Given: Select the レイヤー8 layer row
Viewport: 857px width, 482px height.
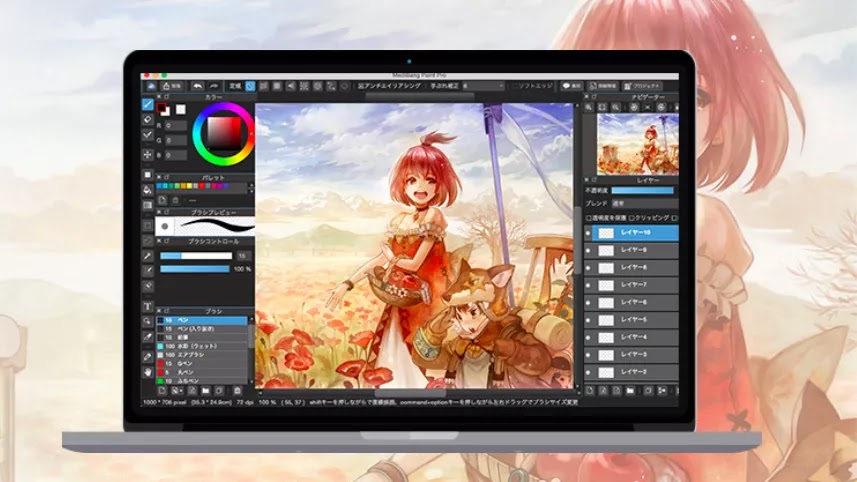Looking at the screenshot, I should click(631, 268).
